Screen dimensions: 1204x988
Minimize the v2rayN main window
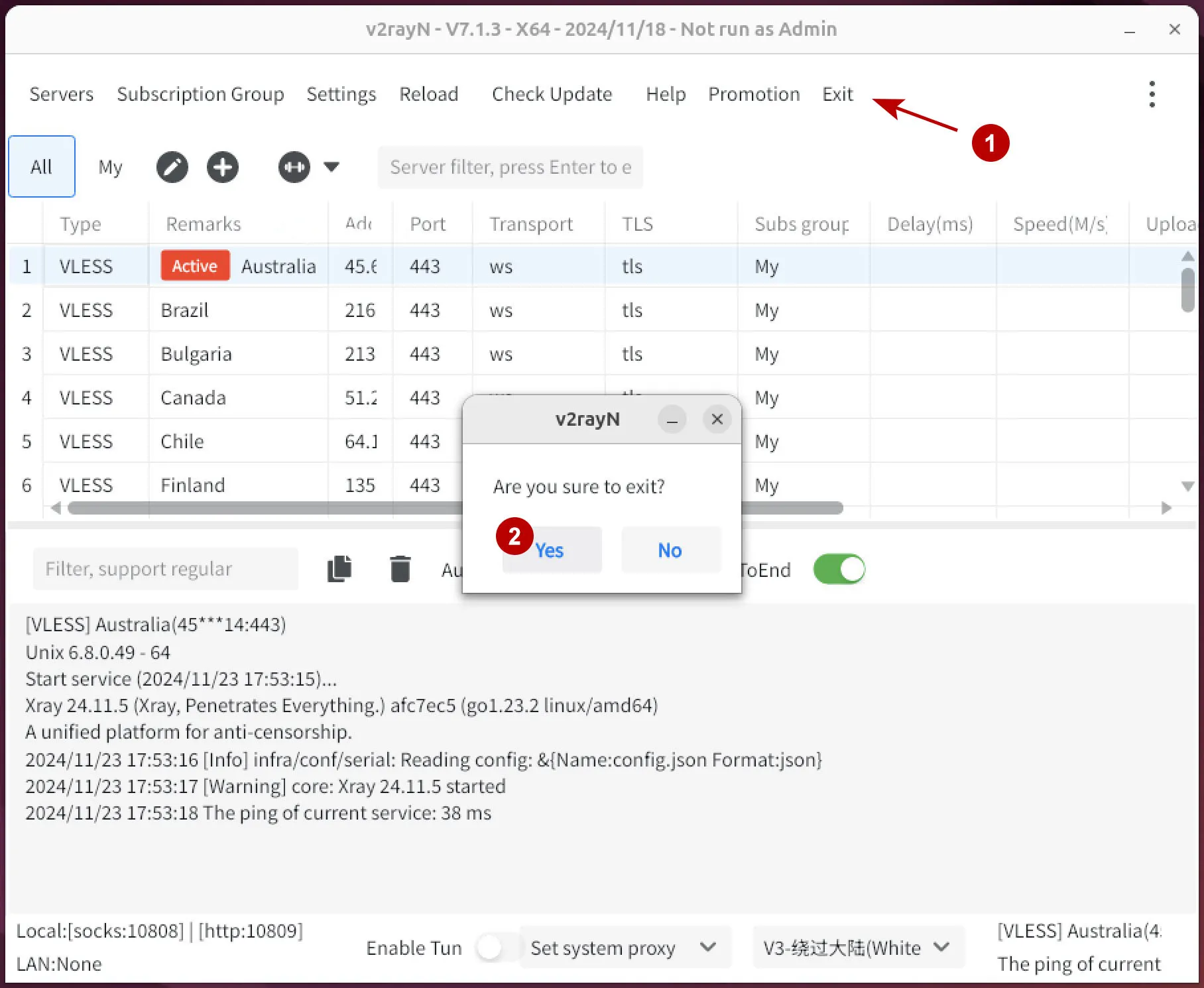click(x=1130, y=30)
